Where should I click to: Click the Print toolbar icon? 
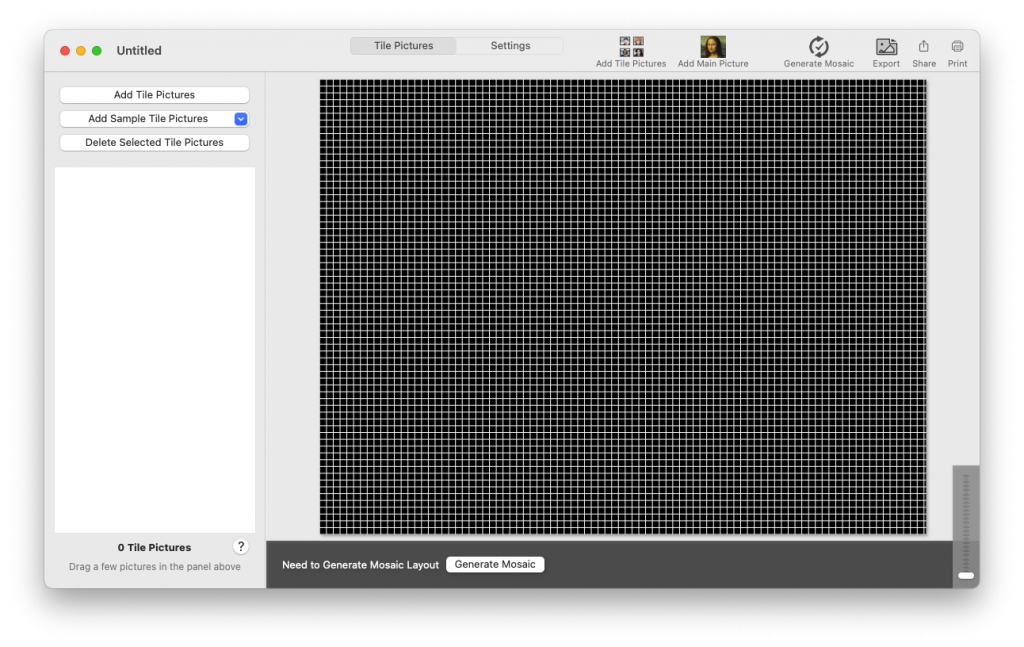[957, 46]
